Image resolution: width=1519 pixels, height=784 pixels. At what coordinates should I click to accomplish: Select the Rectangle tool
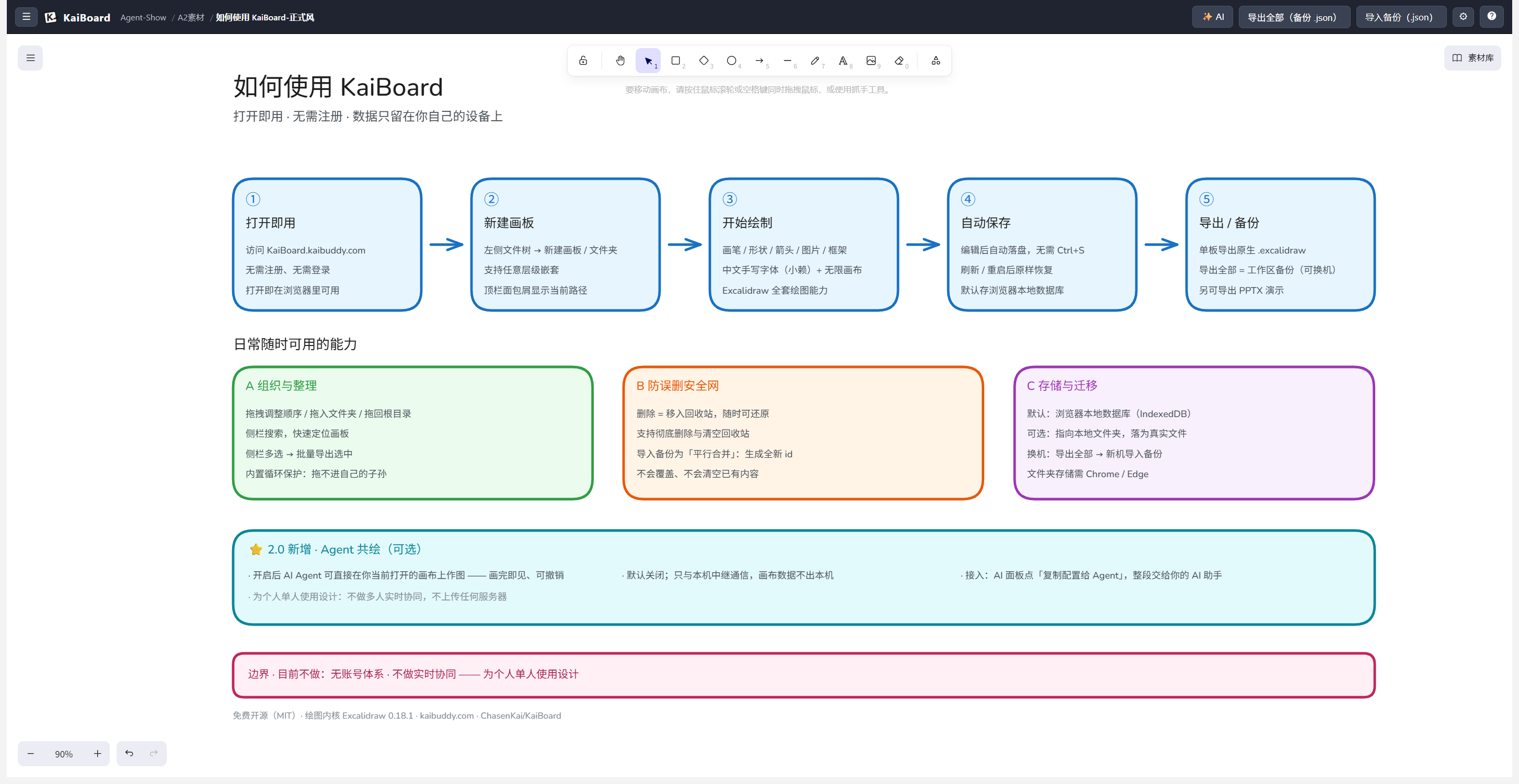tap(676, 61)
